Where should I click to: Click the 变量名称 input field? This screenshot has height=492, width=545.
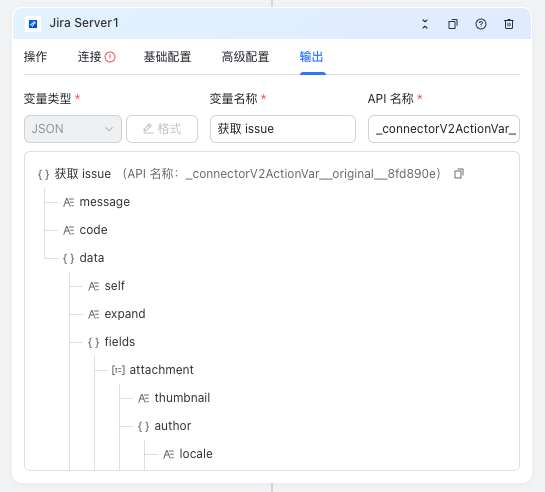click(x=283, y=129)
